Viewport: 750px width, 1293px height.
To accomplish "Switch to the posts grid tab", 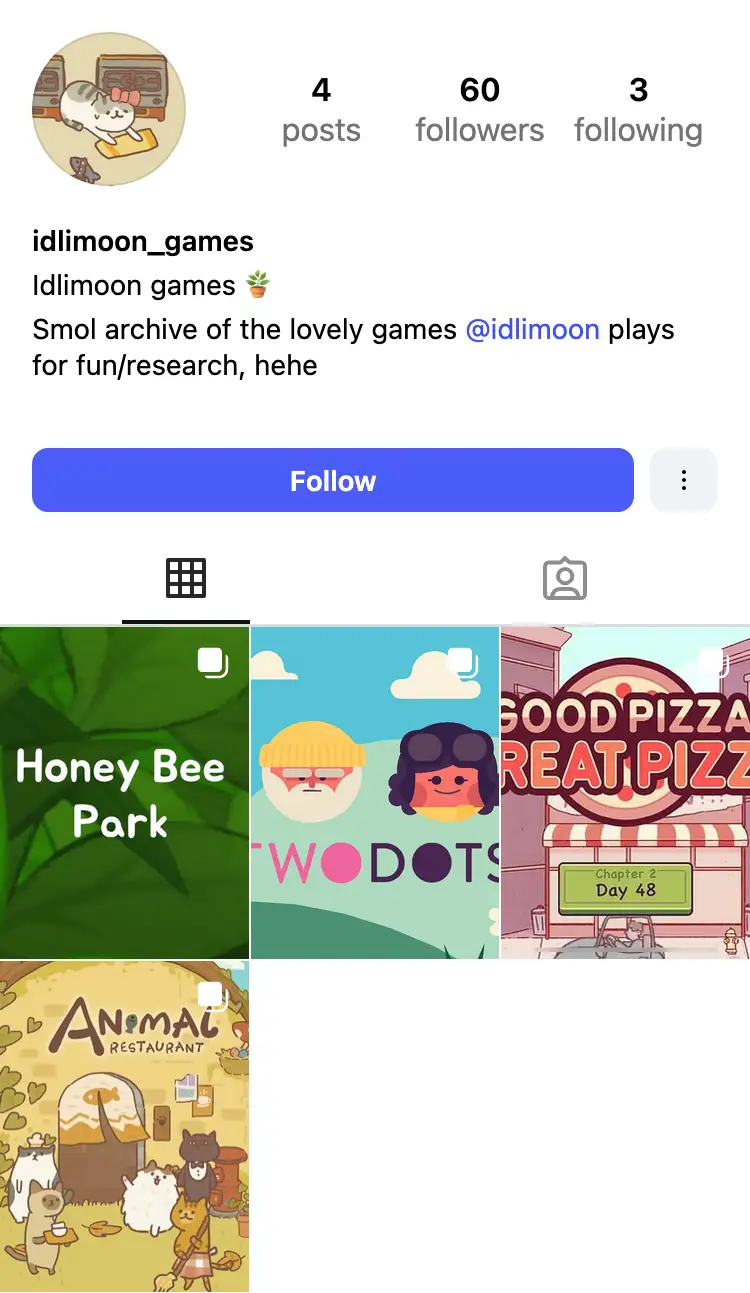I will (x=186, y=578).
